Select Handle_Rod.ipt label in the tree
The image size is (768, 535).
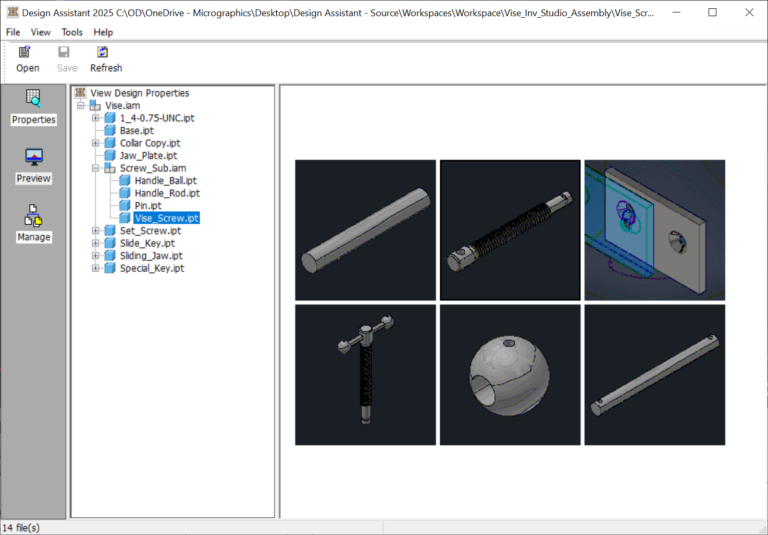tap(167, 193)
